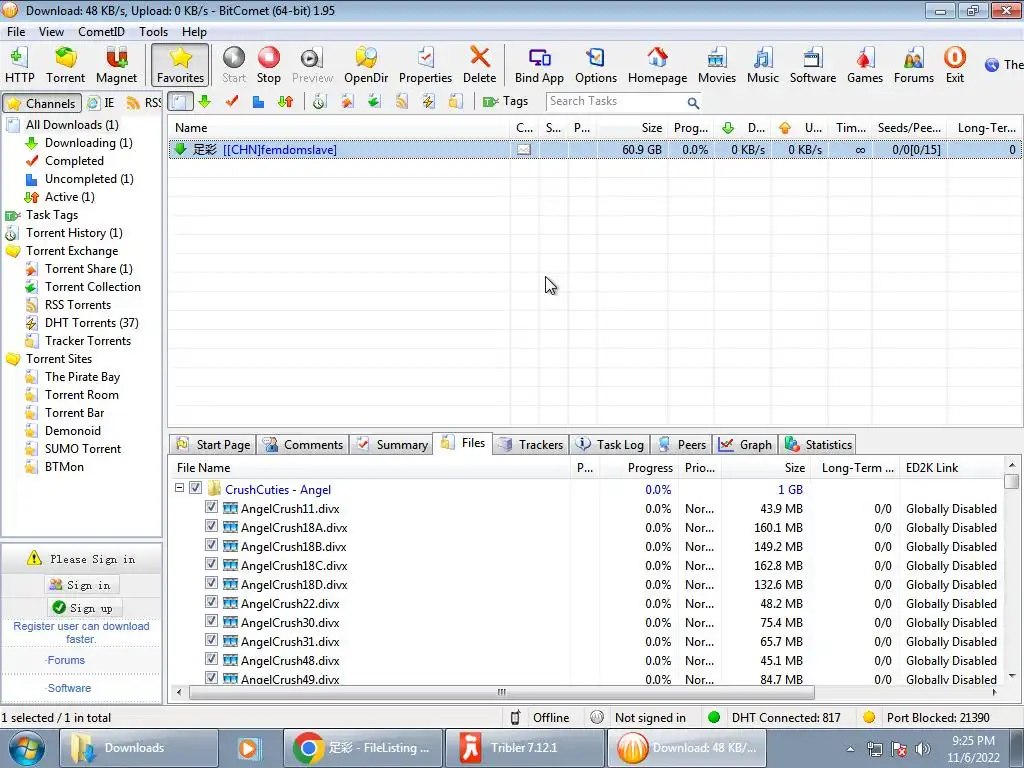Select the [[CHN]femdomslave] task row
The image size is (1024, 768).
click(x=594, y=150)
